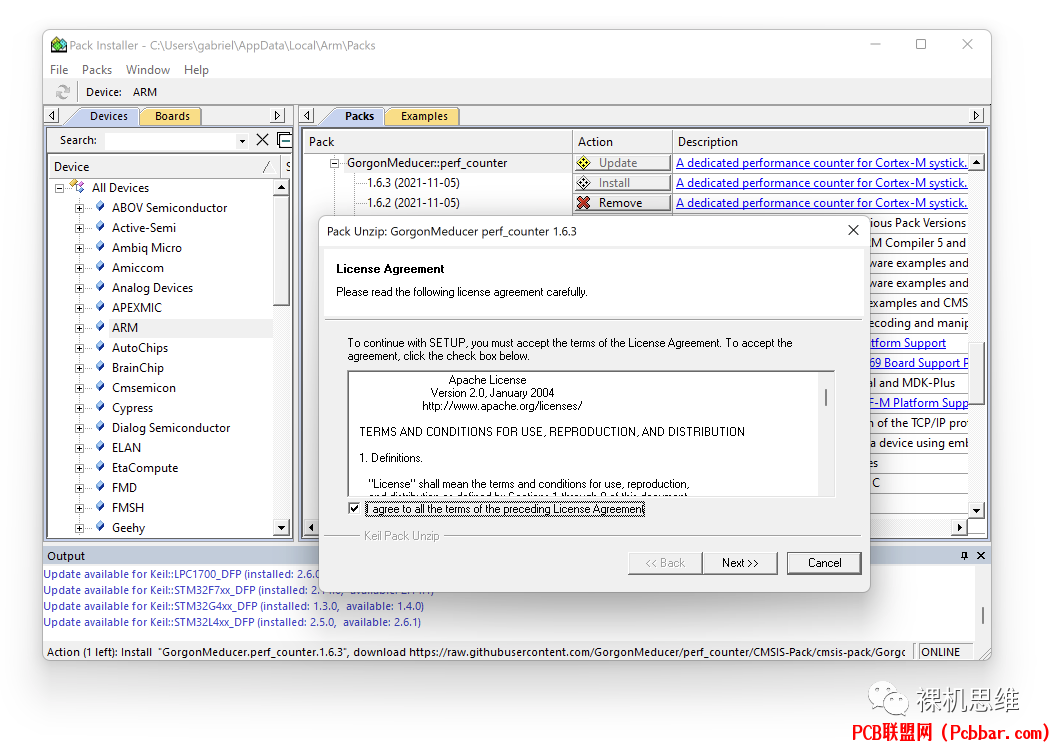Switch to the Boards tab
This screenshot has width=1054, height=747.
172,116
